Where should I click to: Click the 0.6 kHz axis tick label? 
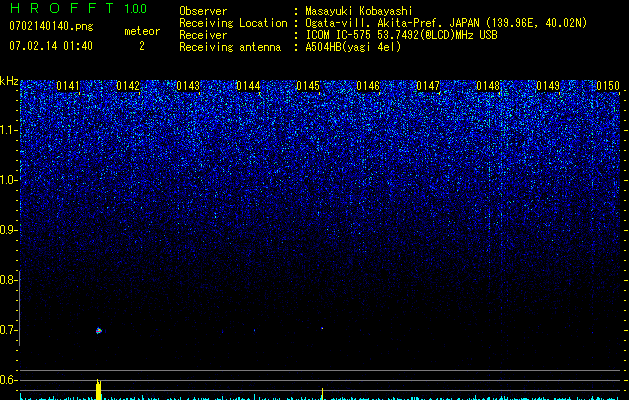[x=7, y=380]
